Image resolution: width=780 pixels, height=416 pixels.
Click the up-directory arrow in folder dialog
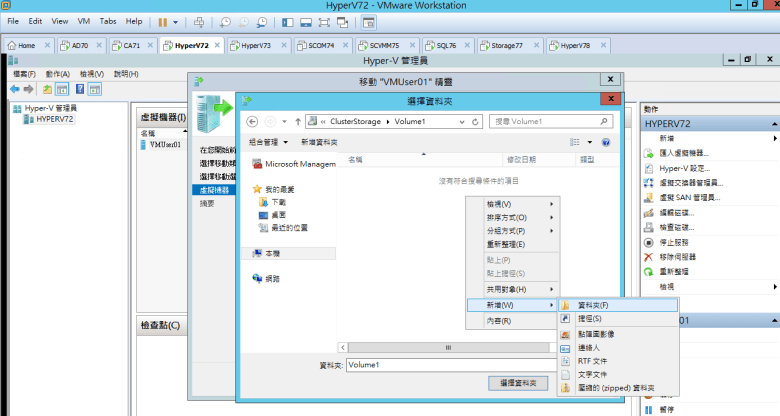click(x=295, y=122)
